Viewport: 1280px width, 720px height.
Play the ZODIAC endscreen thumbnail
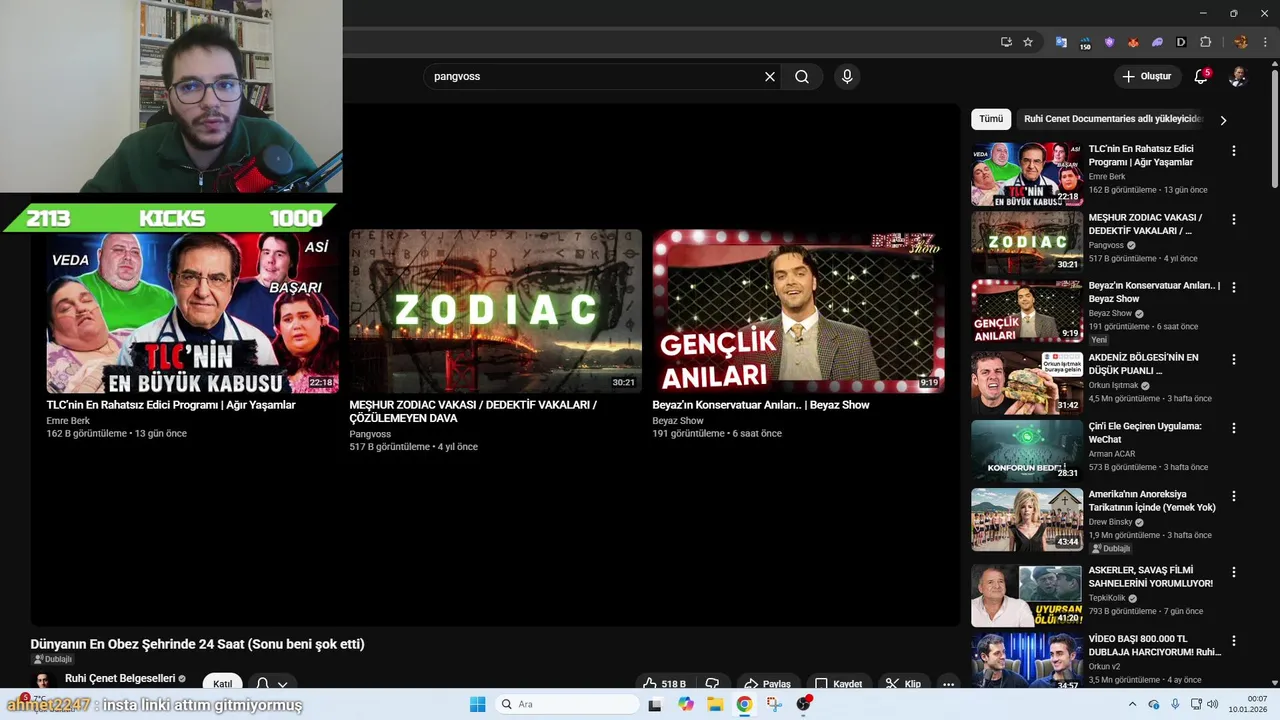(x=495, y=311)
